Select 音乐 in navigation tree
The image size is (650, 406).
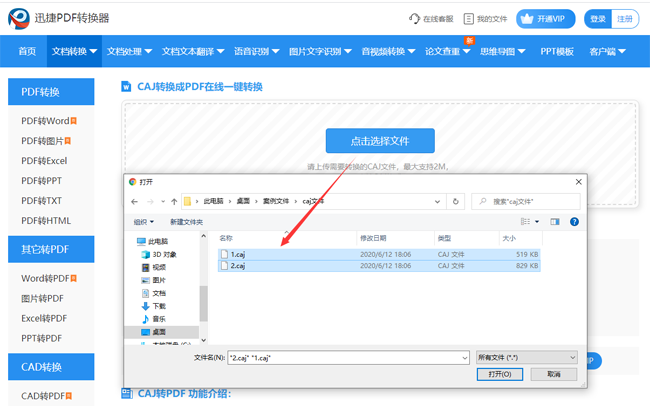pyautogui.click(x=154, y=319)
